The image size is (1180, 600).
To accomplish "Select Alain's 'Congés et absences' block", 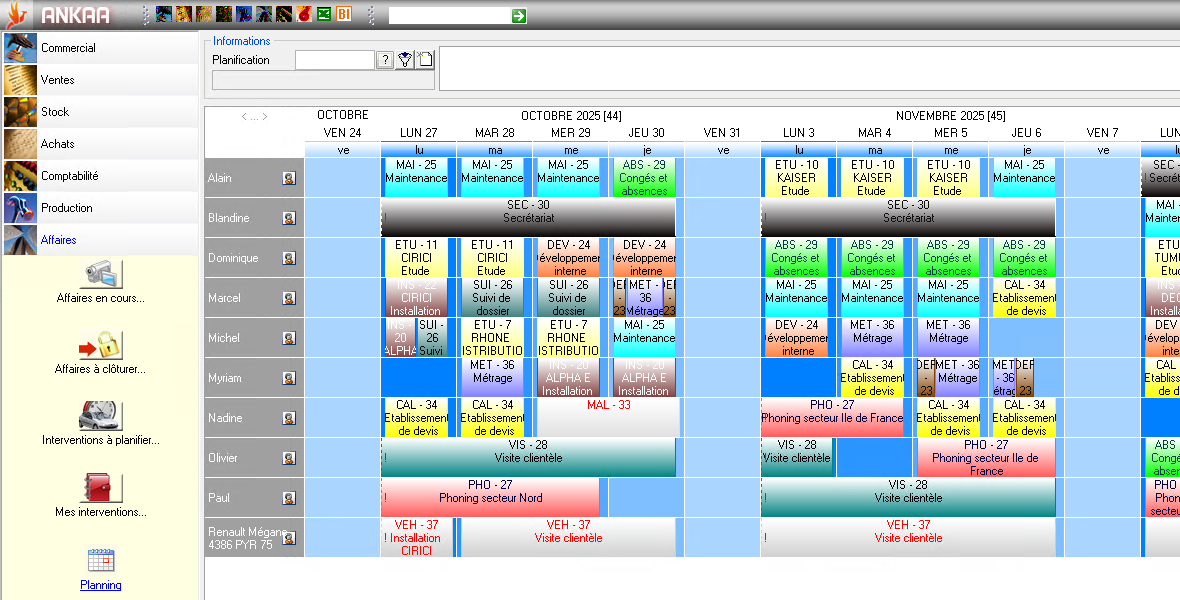I will click(643, 178).
